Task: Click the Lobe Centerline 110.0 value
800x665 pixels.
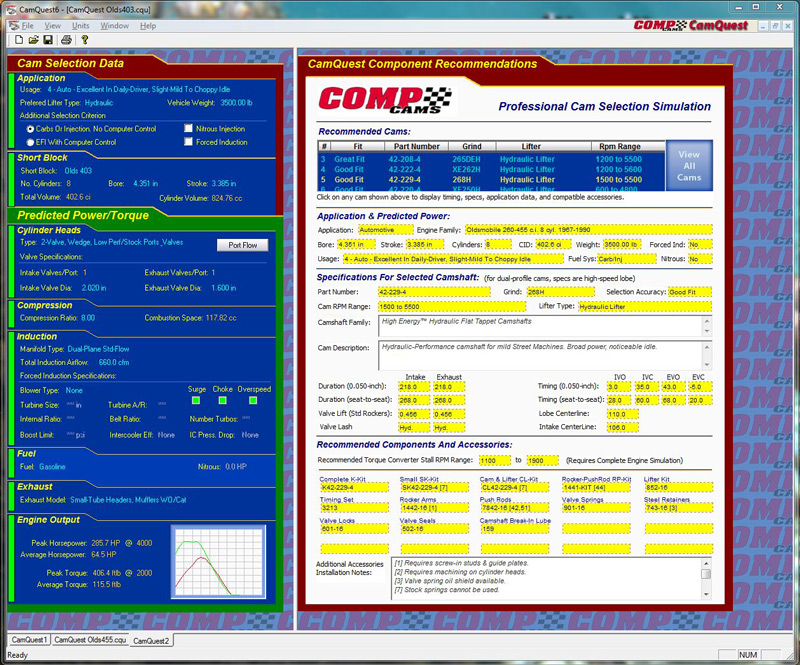Action: point(622,414)
